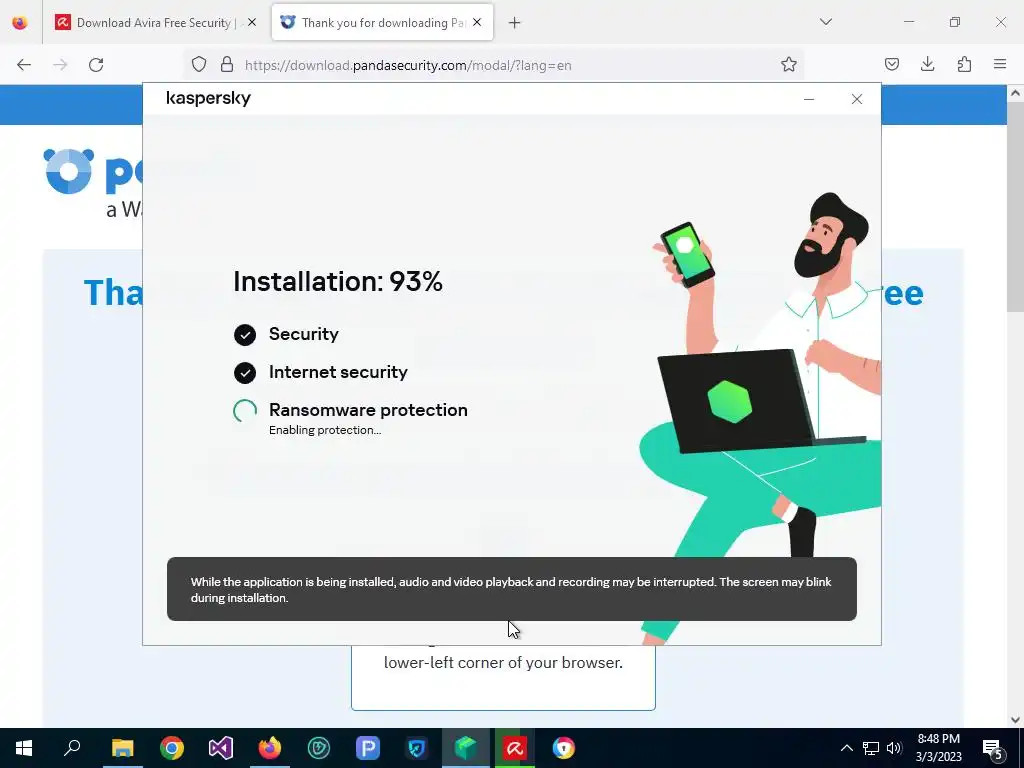
Task: Click the Kaspersky logo in the installer
Action: [208, 99]
